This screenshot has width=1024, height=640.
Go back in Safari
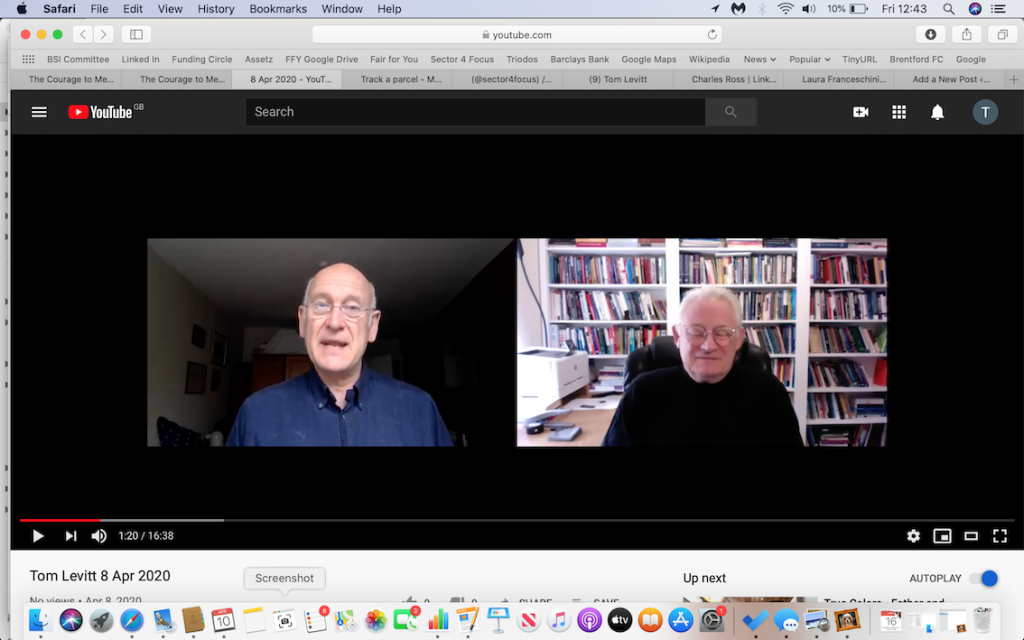[x=83, y=35]
